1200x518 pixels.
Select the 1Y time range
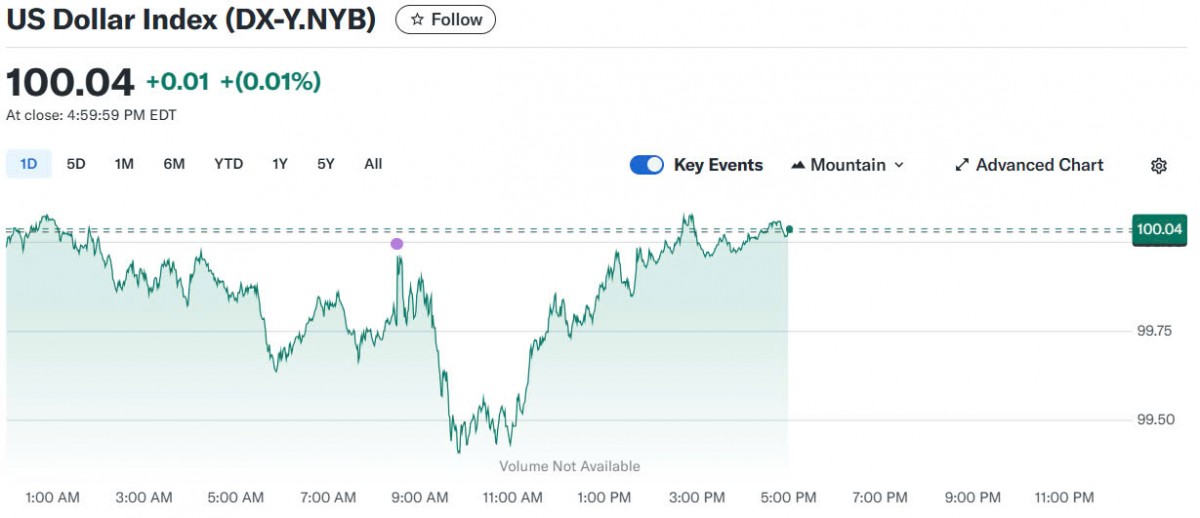click(x=280, y=164)
